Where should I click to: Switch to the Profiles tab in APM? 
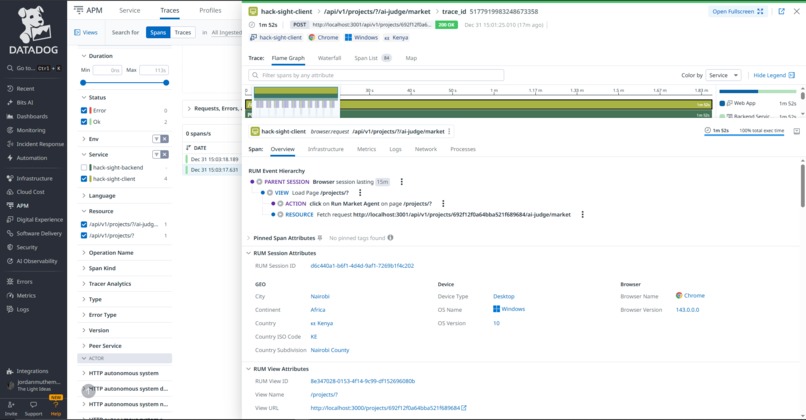click(x=210, y=10)
